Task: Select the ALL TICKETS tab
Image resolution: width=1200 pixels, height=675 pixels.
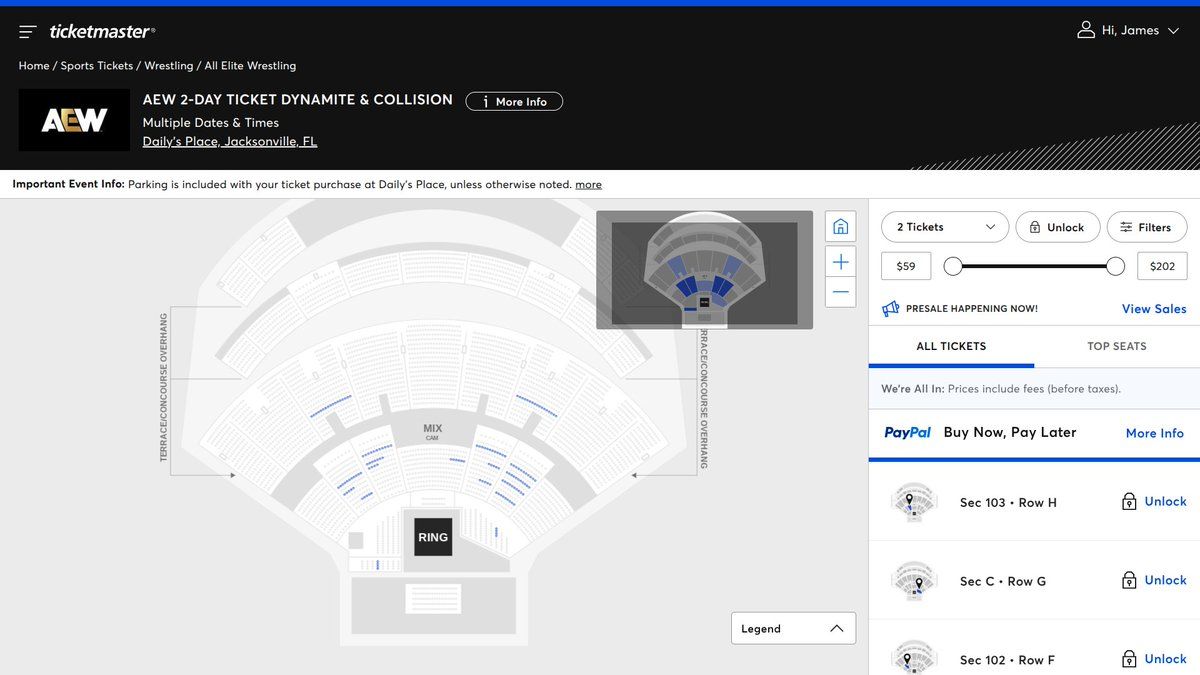Action: click(x=949, y=346)
